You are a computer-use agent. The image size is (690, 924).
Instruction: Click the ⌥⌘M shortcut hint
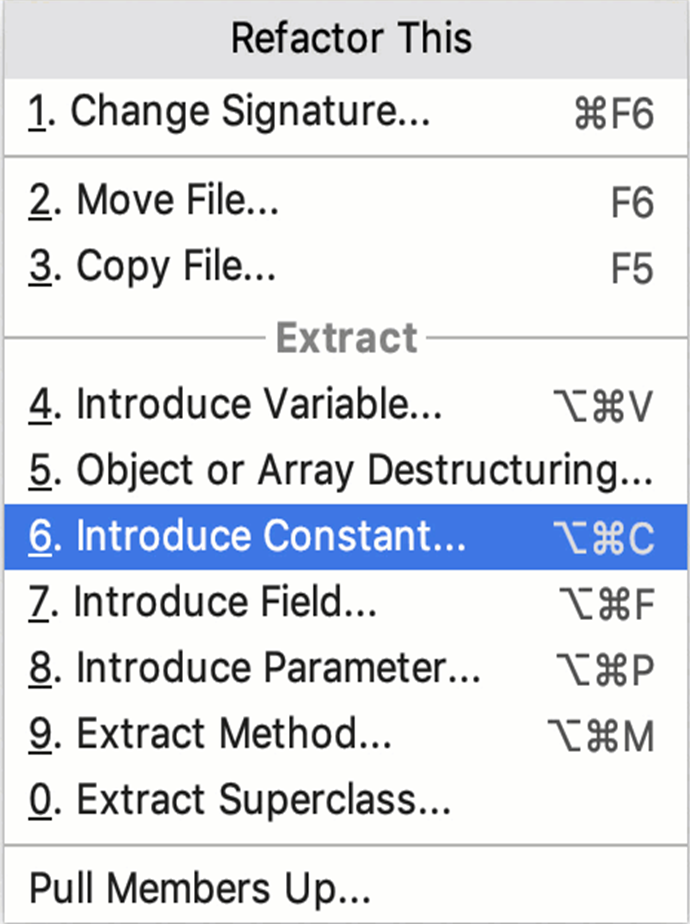[601, 737]
